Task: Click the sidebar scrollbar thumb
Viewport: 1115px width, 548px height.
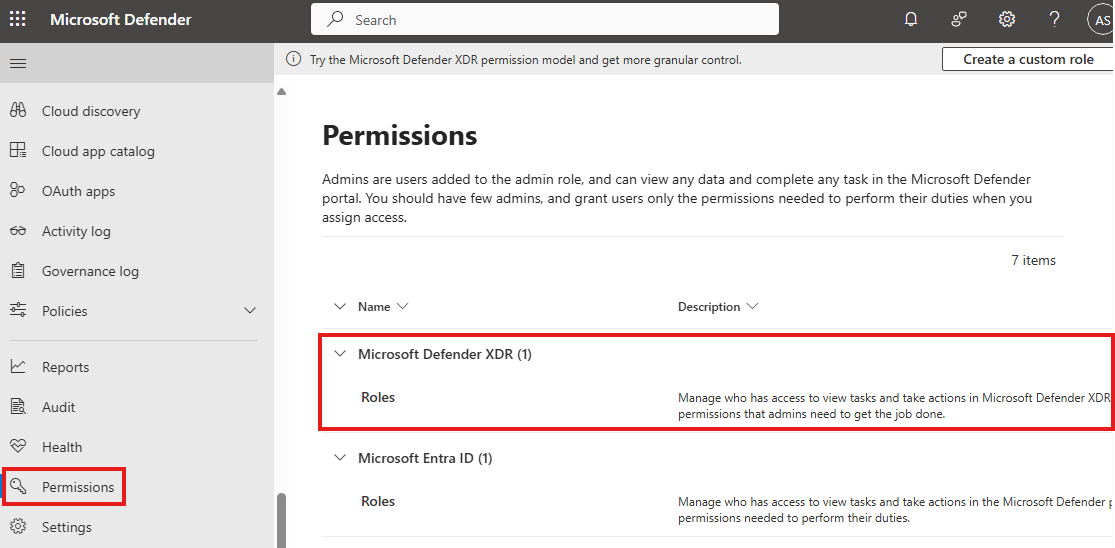Action: [x=281, y=520]
